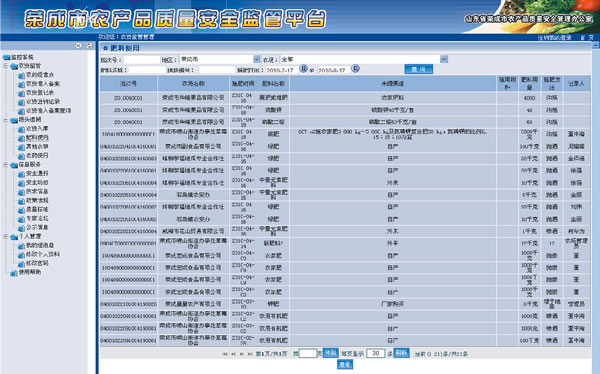This screenshot has width=600, height=374.
Task: Go to next page with the pager arrow
Action: tap(241, 354)
